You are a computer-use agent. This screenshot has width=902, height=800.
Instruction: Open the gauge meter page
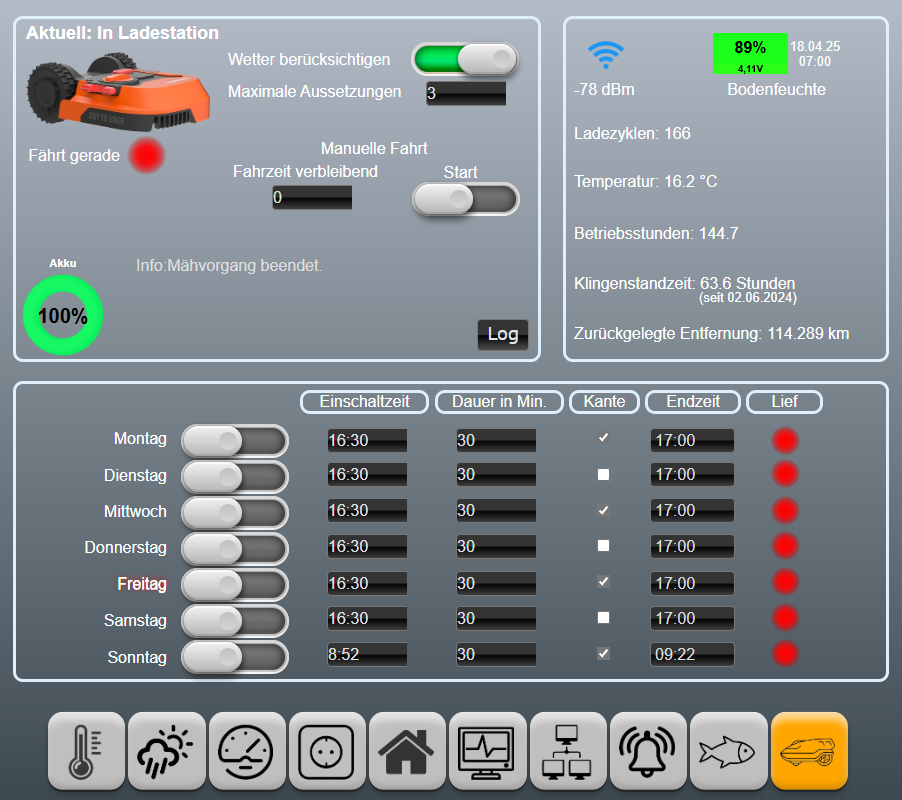click(247, 751)
